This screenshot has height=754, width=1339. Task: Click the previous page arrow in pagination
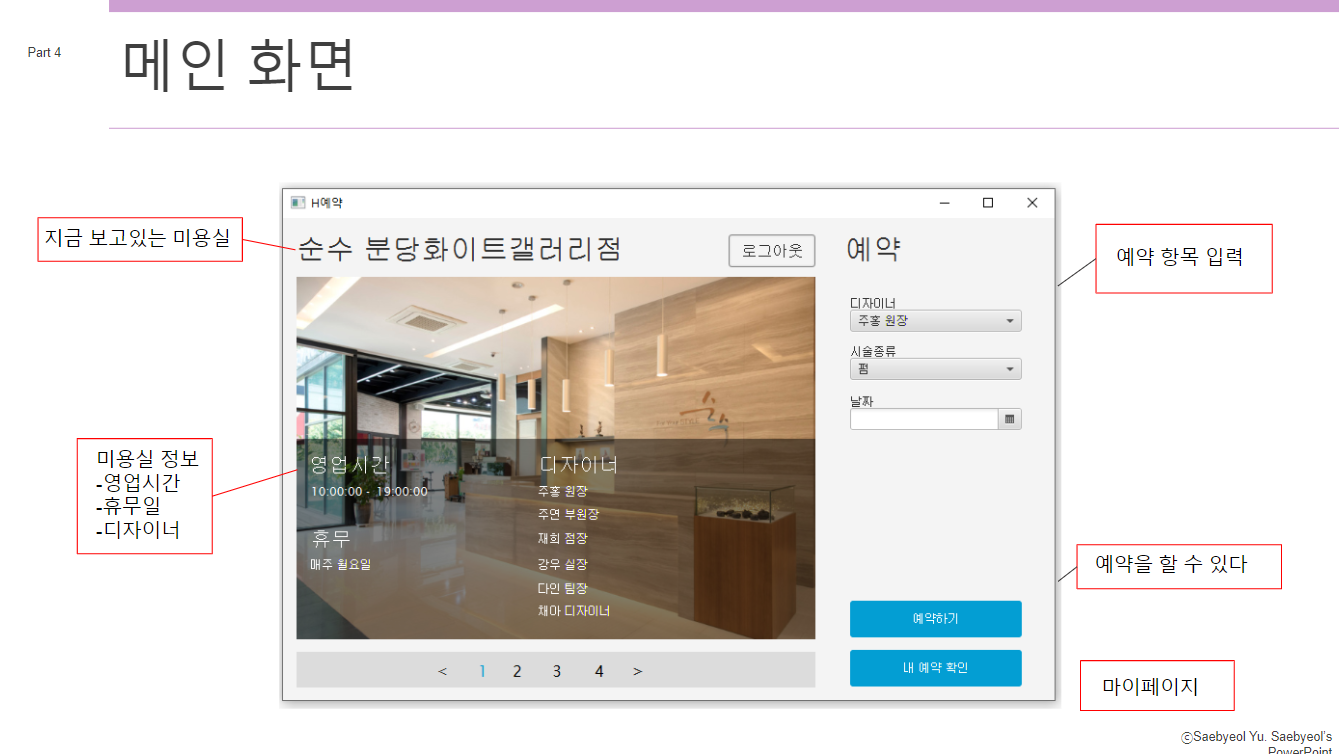coord(442,671)
